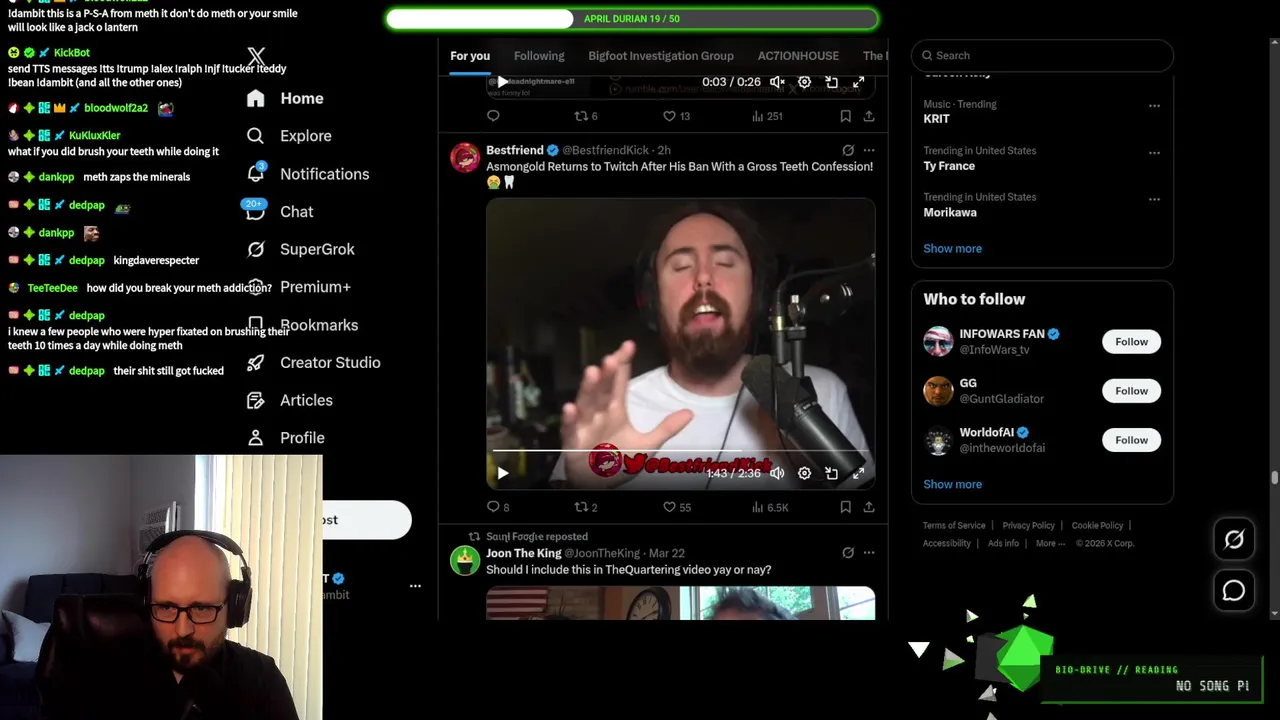The height and width of the screenshot is (720, 1280).
Task: Follow INFOWARS FAN account
Action: coord(1131,342)
